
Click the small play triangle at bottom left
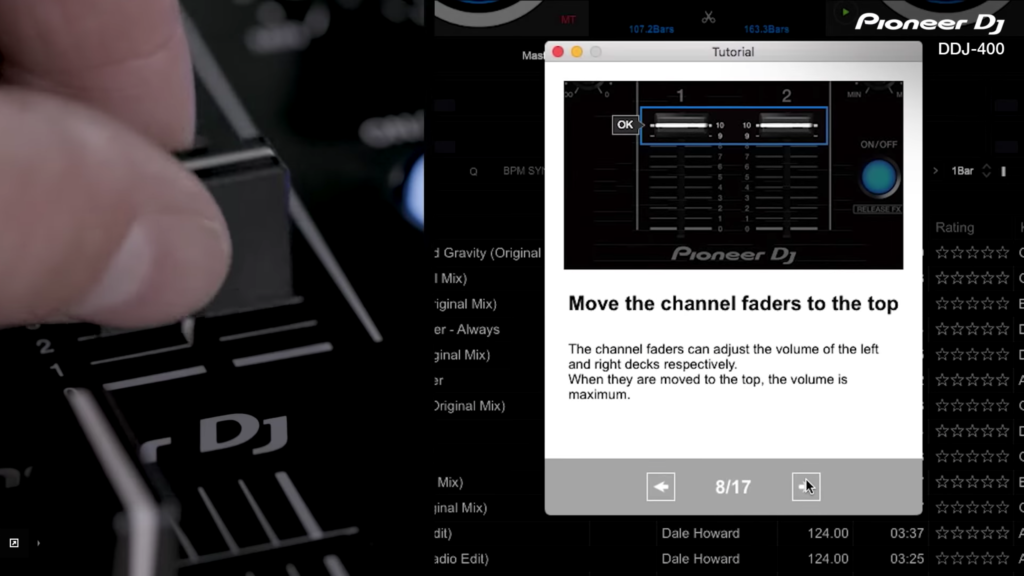click(39, 543)
